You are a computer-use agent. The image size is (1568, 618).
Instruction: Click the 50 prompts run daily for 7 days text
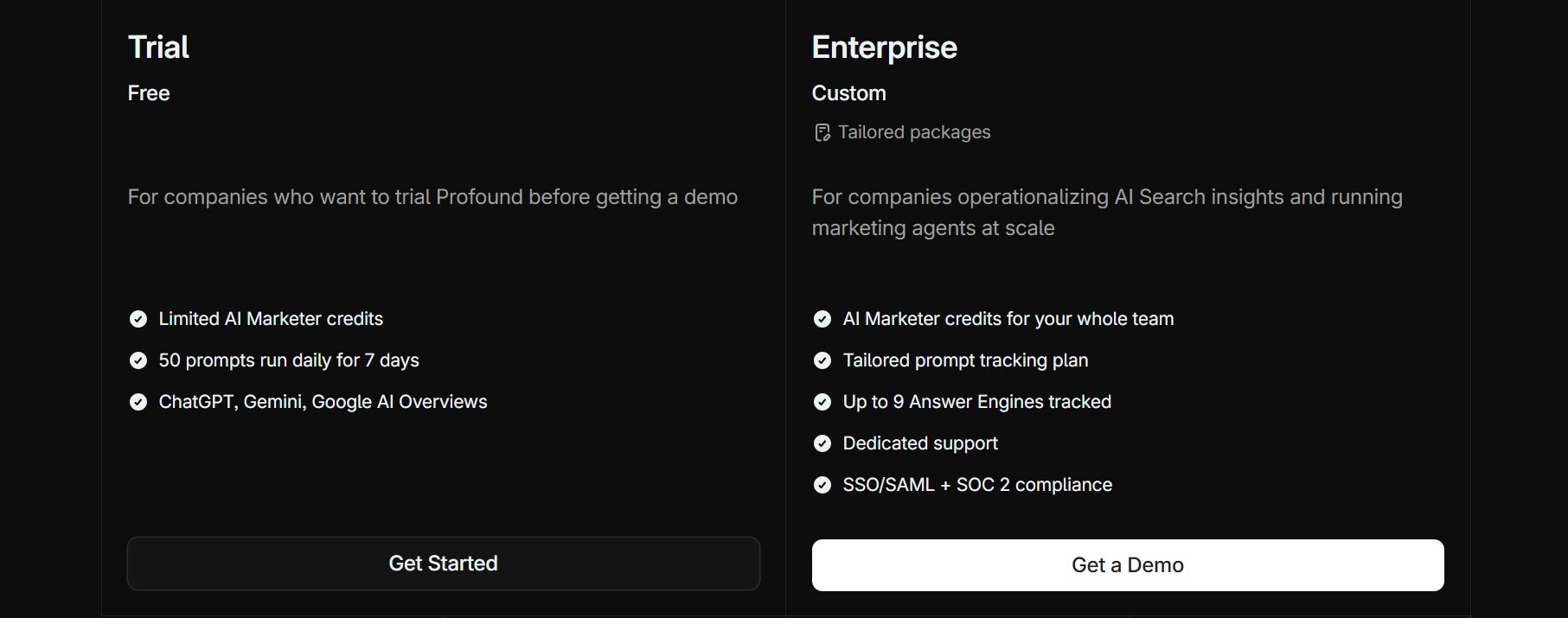[289, 360]
